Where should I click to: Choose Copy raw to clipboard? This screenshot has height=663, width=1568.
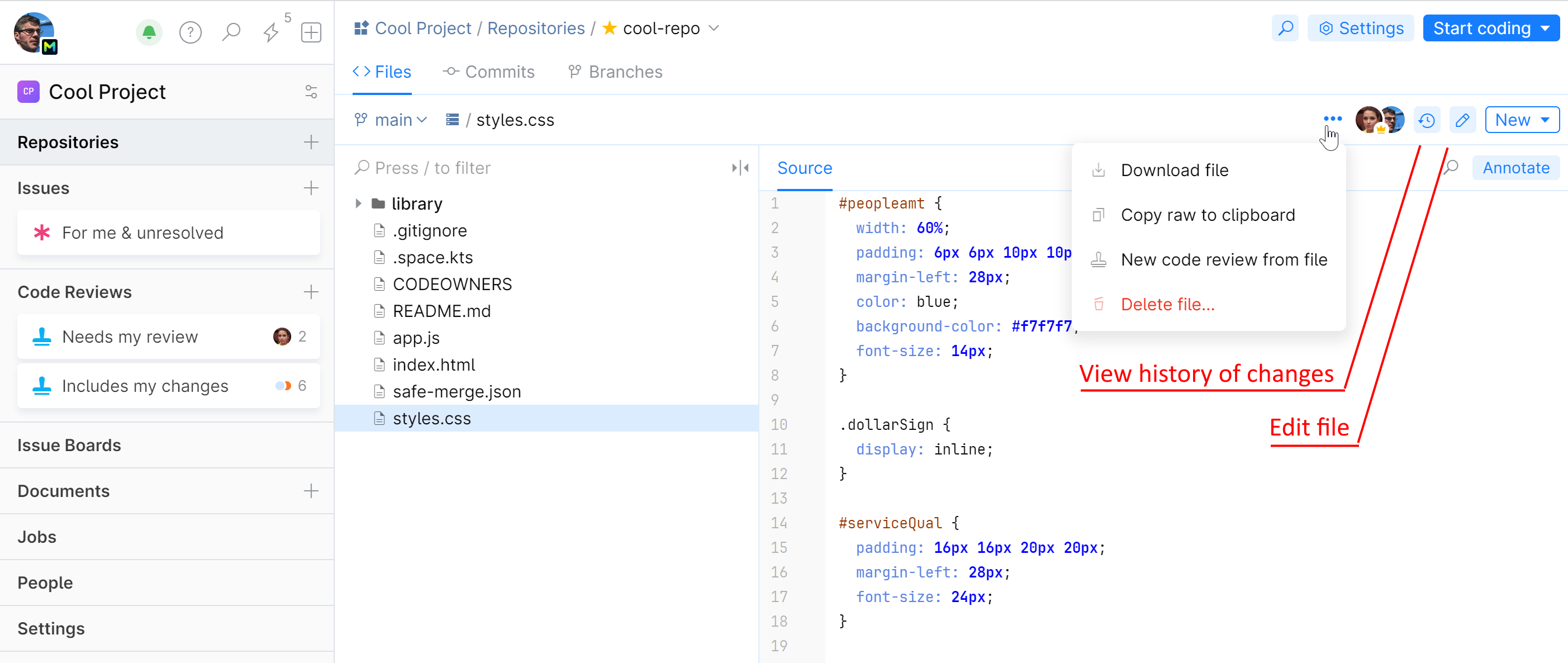point(1207,215)
